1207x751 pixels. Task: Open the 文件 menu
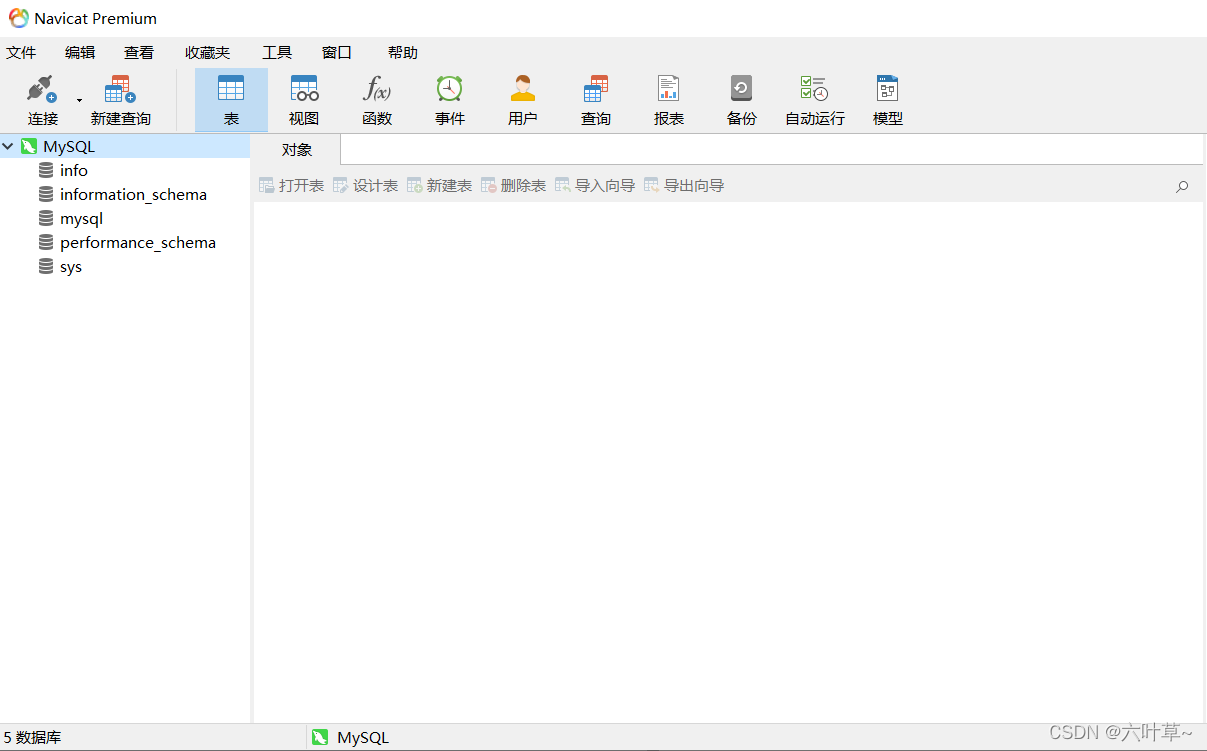coord(21,53)
